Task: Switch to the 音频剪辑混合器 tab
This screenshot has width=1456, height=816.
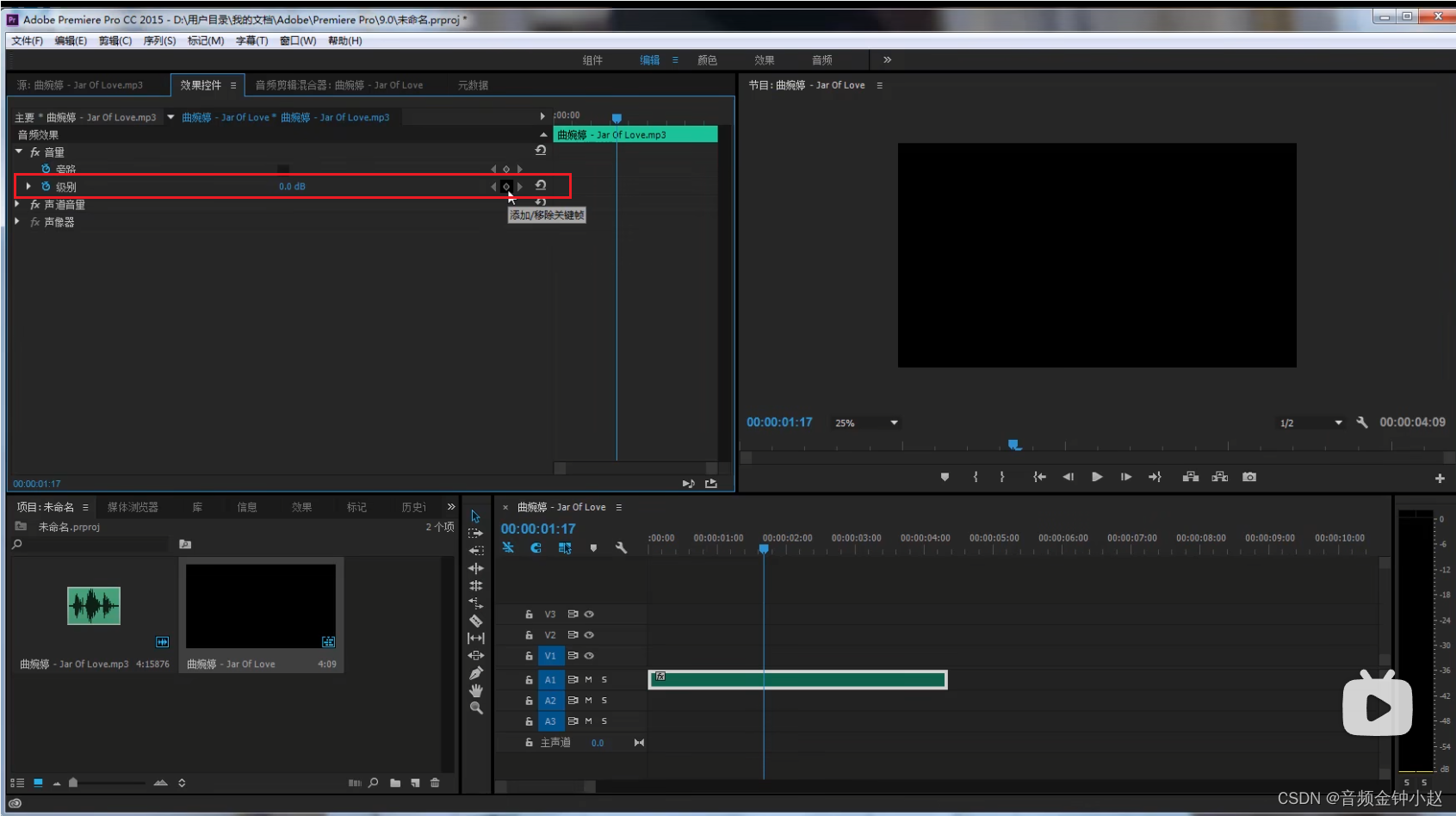Action: 339,85
